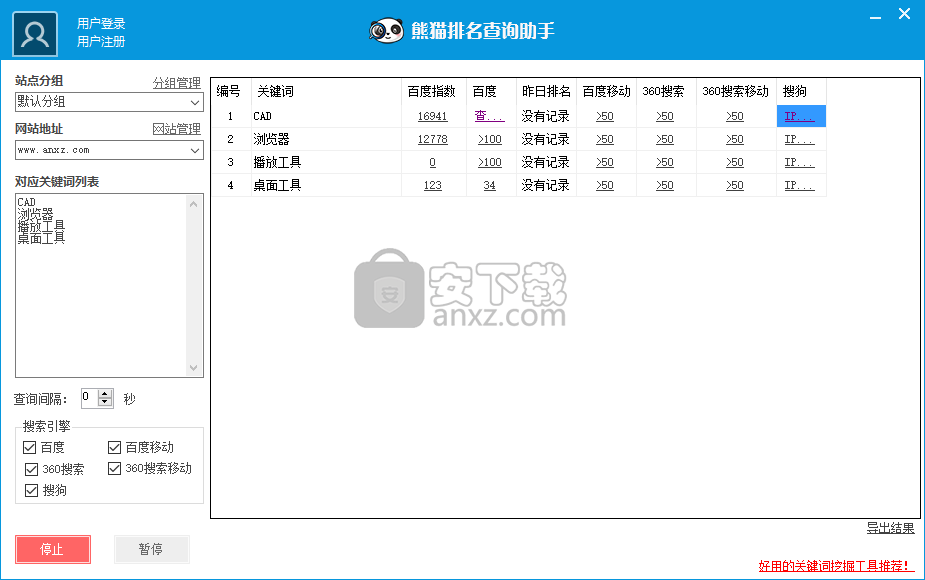Viewport: 925px width, 580px height.
Task: Click the 查... Baidu rank link for CAD
Action: pyautogui.click(x=490, y=116)
